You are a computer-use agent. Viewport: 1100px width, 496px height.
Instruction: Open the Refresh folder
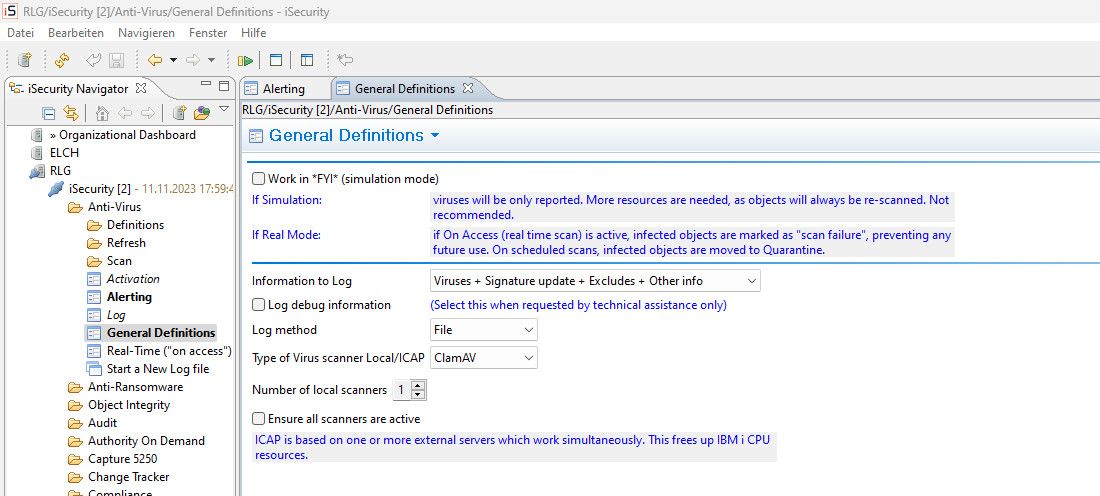pyautogui.click(x=126, y=243)
